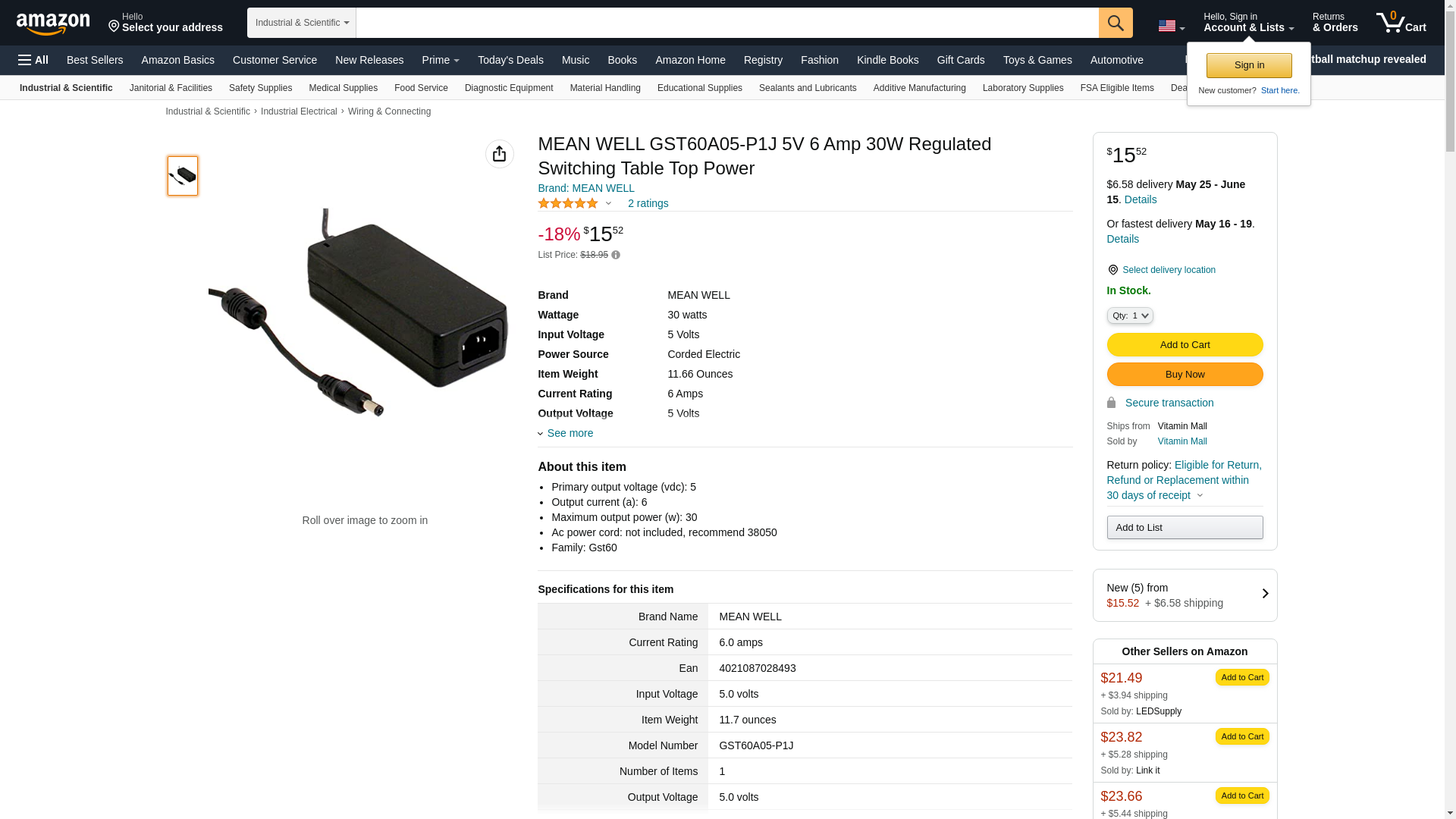Open the Vitamin Mall seller link
The image size is (1456, 819).
click(1181, 441)
